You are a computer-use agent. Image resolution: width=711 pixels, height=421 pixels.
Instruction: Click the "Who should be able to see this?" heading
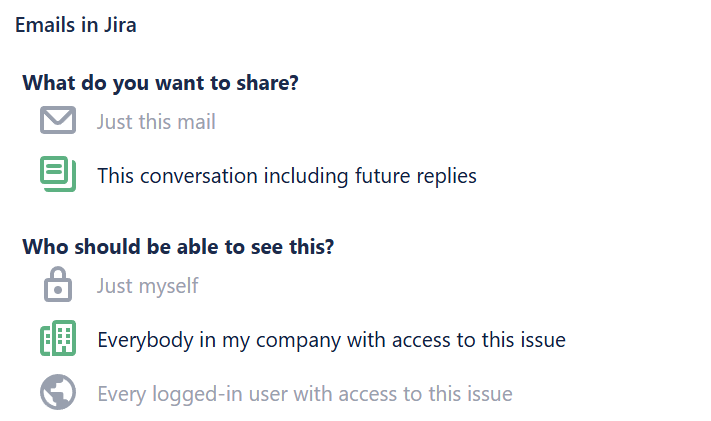pos(178,247)
